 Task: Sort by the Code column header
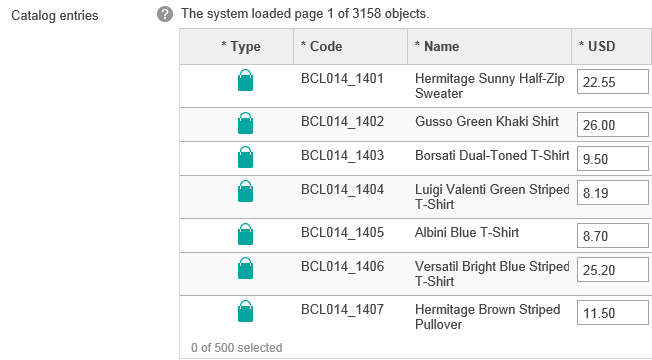click(x=351, y=47)
